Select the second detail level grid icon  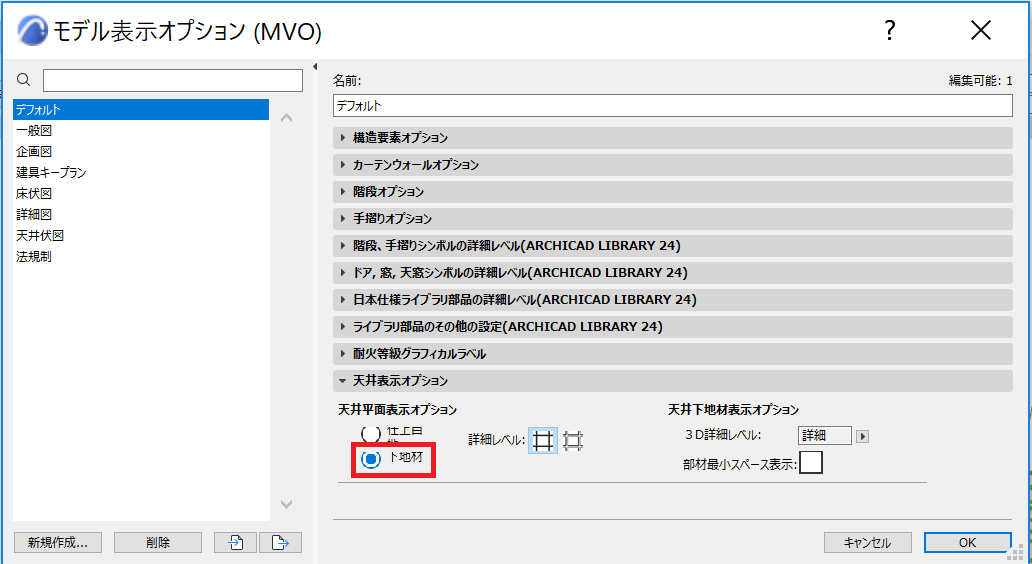[573, 441]
